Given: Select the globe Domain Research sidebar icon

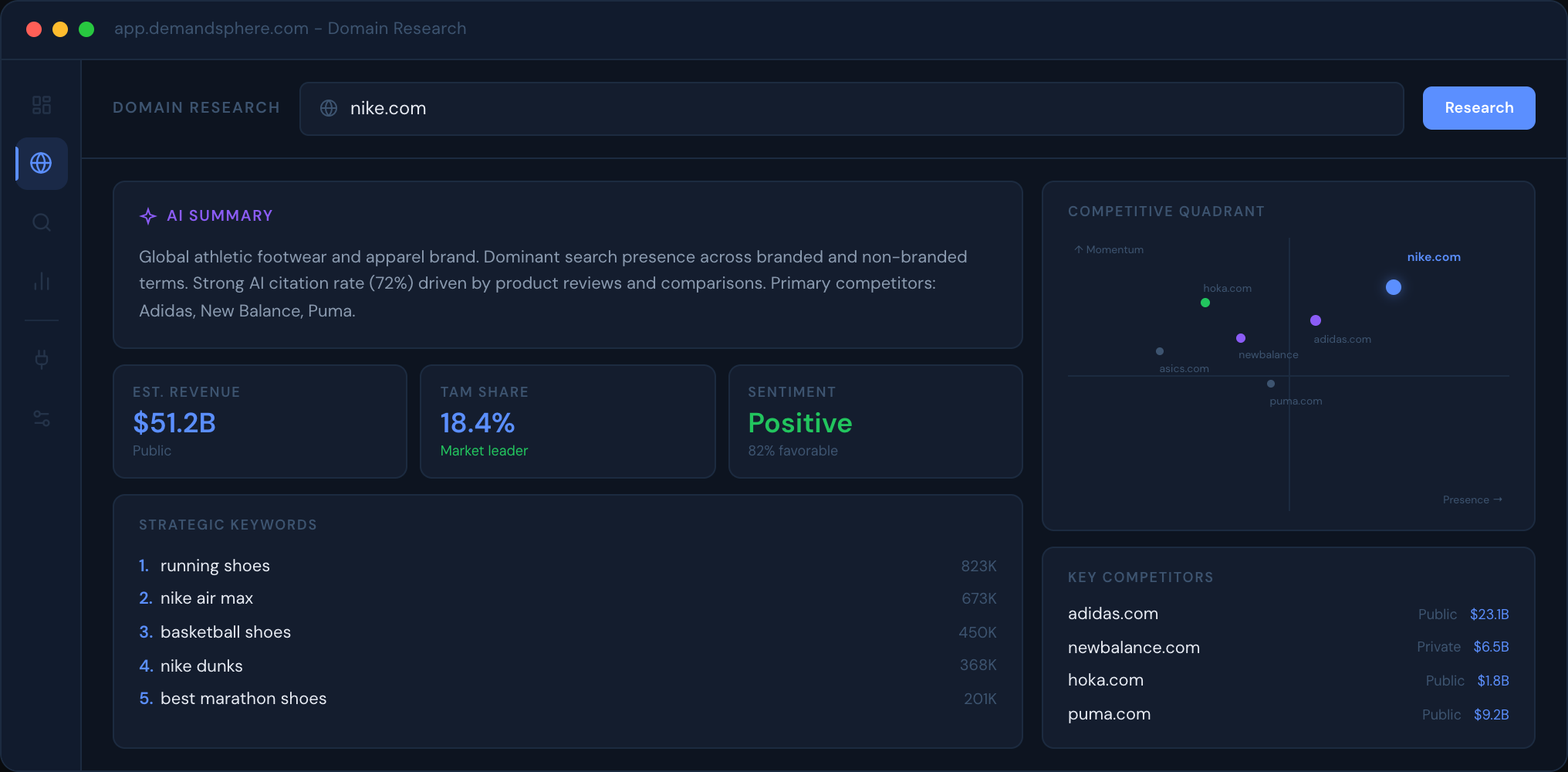Looking at the screenshot, I should [x=41, y=163].
